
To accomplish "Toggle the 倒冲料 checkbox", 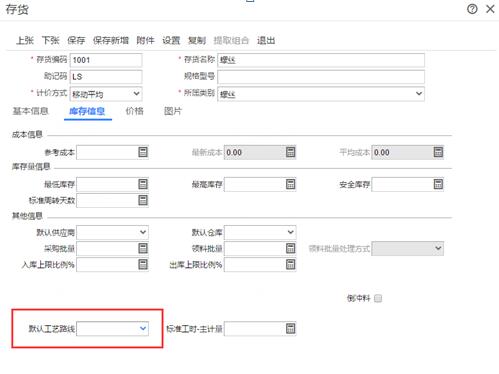I will click(x=378, y=298).
